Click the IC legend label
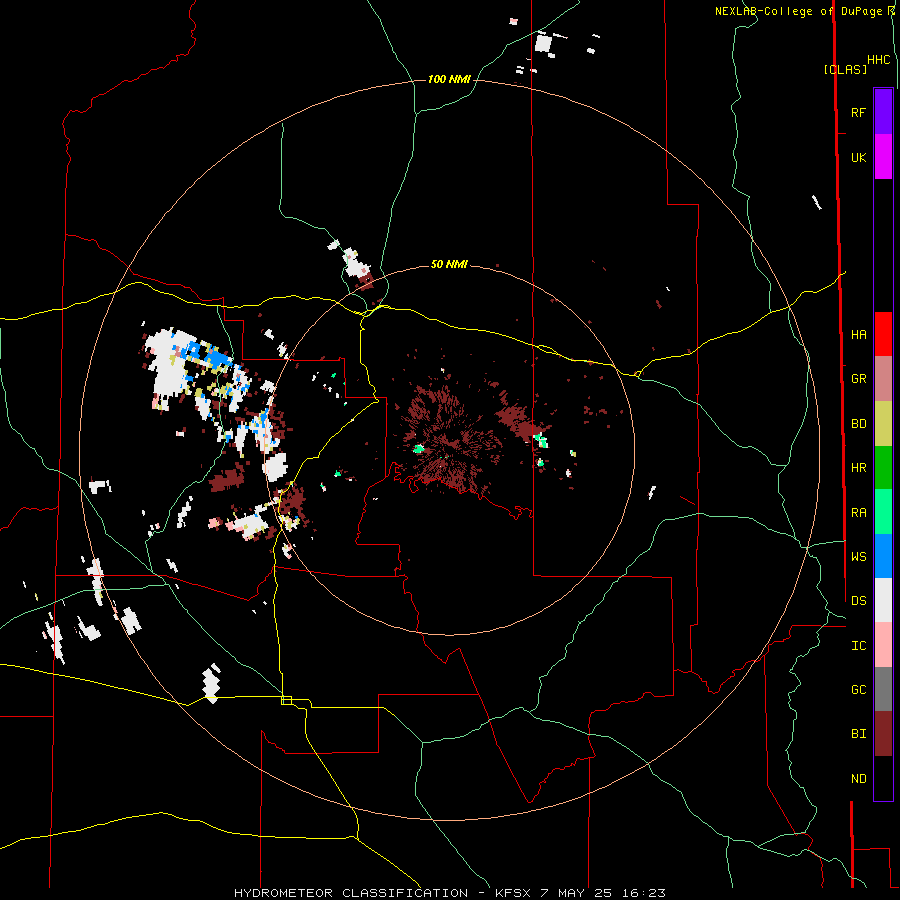The height and width of the screenshot is (900, 900). tap(858, 646)
